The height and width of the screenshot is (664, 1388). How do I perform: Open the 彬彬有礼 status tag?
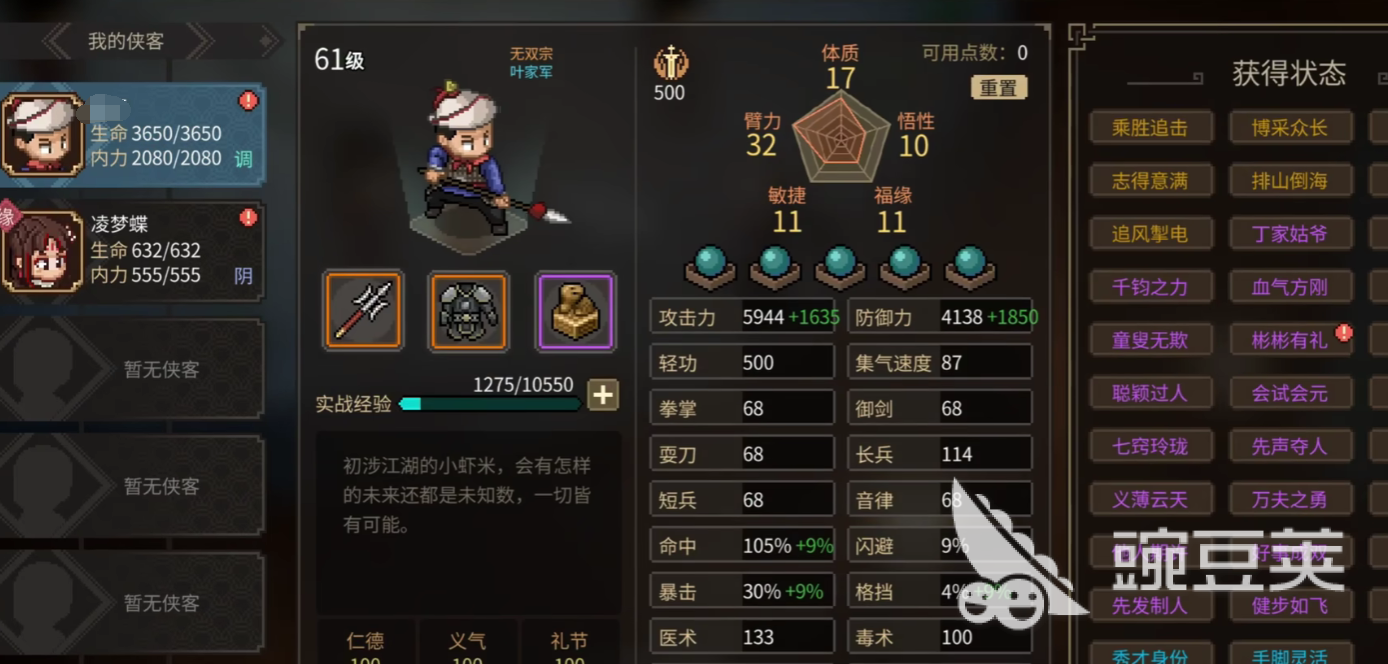[x=1289, y=340]
